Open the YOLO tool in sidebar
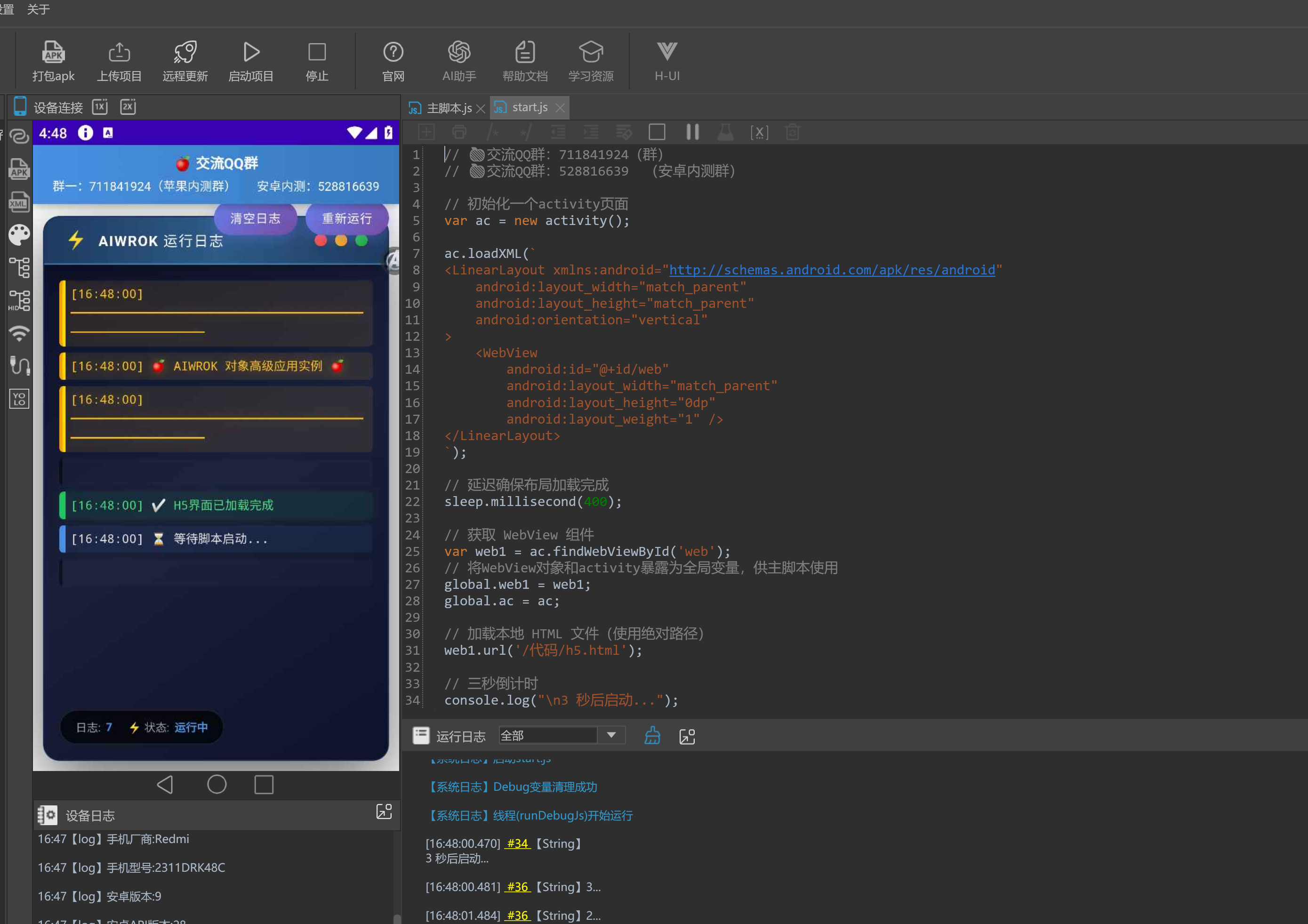This screenshot has height=924, width=1308. (x=19, y=399)
